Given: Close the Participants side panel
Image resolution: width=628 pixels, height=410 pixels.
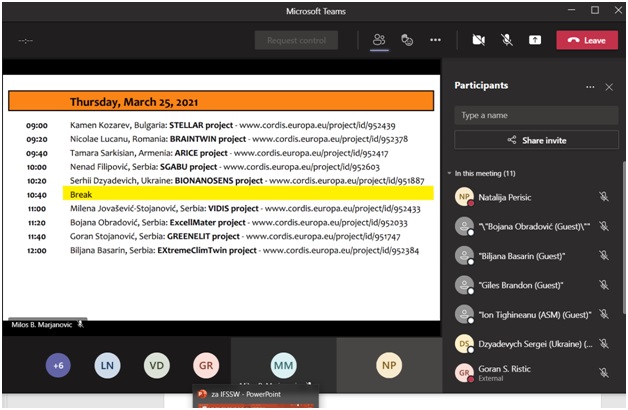Looking at the screenshot, I should 609,87.
